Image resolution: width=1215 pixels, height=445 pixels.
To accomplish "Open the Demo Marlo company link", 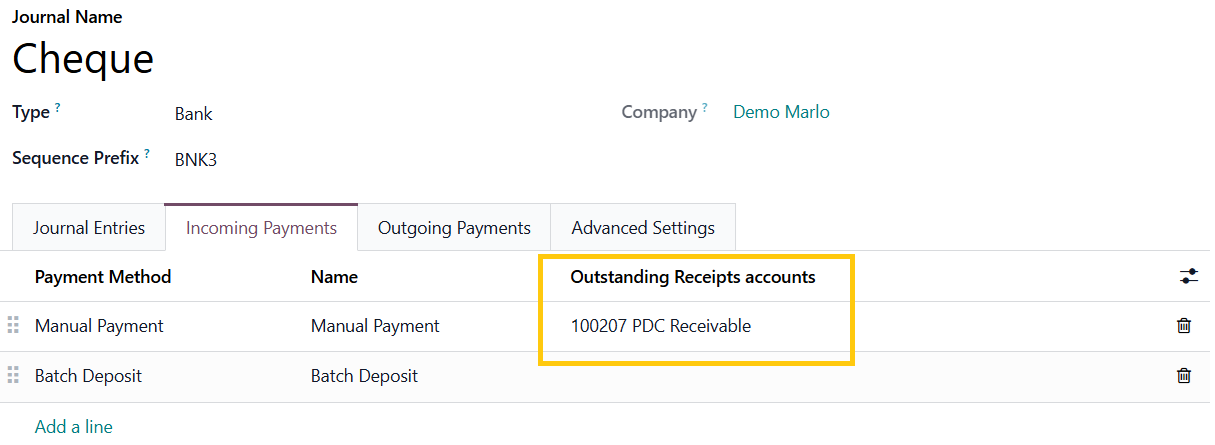I will (x=781, y=112).
